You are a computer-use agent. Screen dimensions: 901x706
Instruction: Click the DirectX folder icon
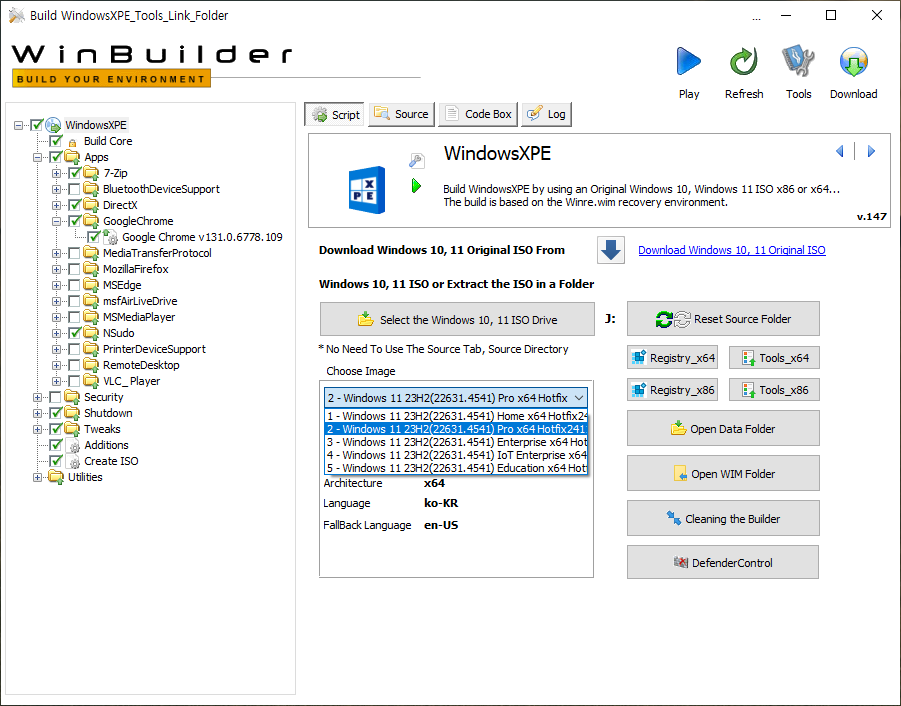pos(91,205)
